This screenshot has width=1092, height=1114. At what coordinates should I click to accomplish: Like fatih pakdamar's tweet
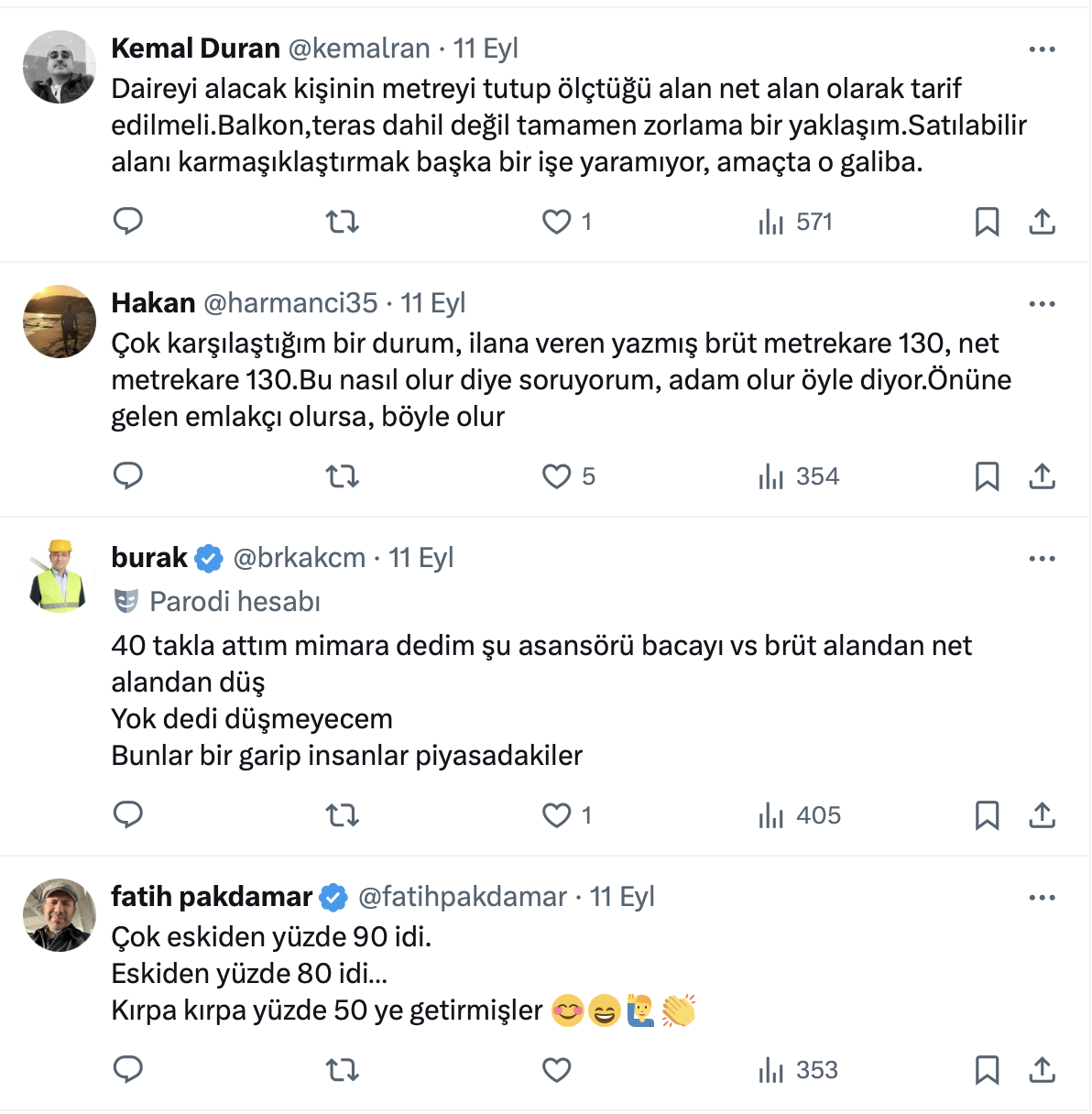tap(557, 1070)
